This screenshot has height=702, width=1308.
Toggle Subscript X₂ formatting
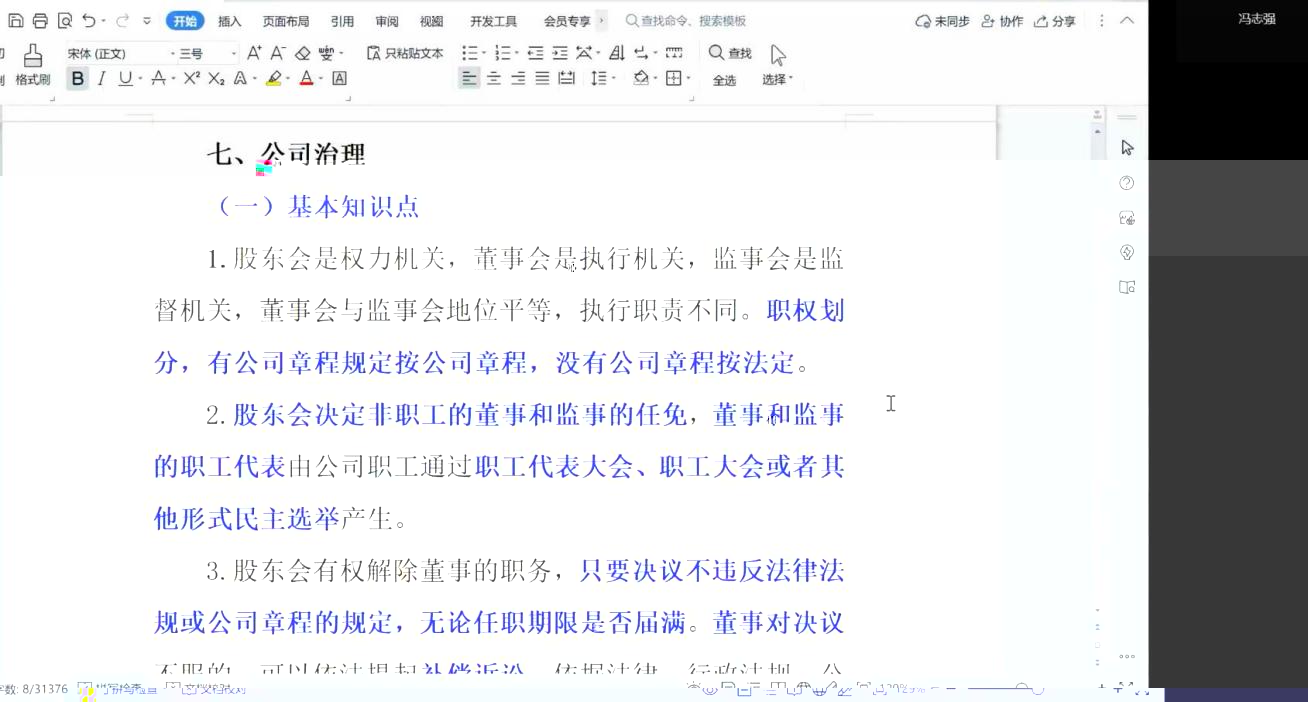216,79
